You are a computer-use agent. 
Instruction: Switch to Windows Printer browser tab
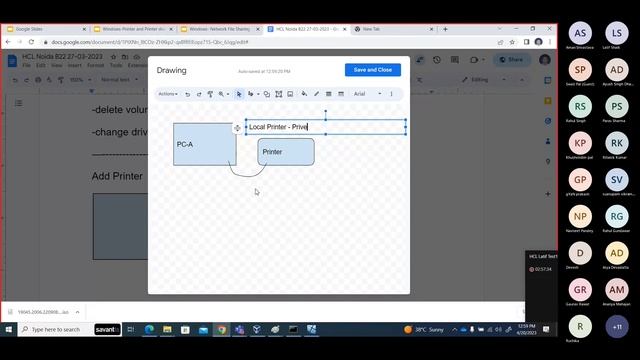click(133, 29)
